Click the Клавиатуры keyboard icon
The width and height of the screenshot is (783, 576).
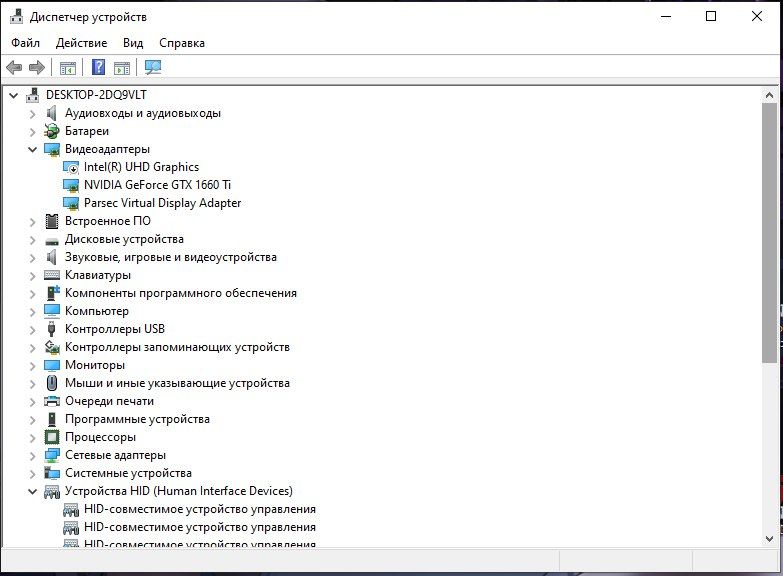pyautogui.click(x=52, y=275)
